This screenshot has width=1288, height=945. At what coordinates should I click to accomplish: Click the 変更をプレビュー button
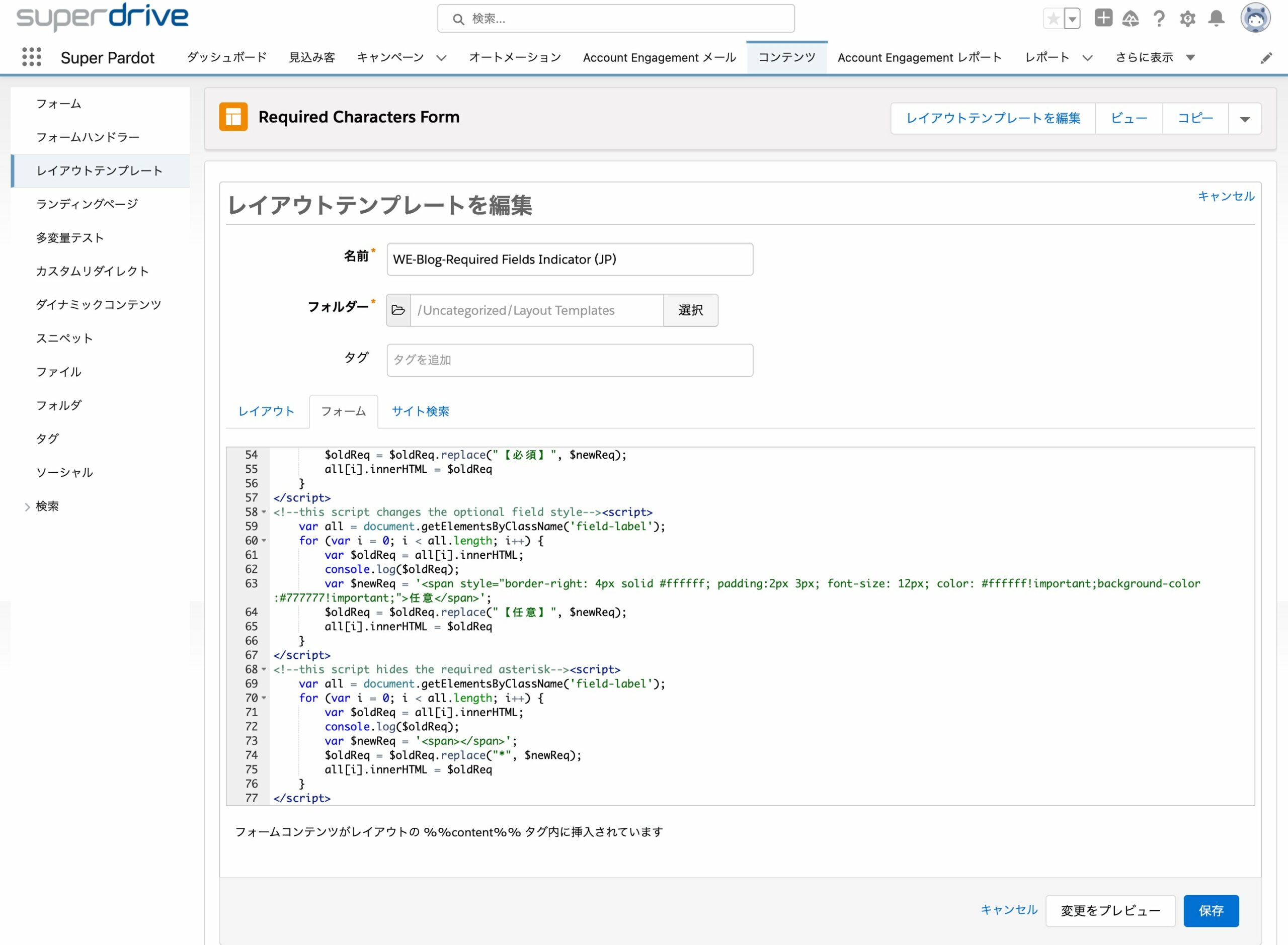[1110, 910]
